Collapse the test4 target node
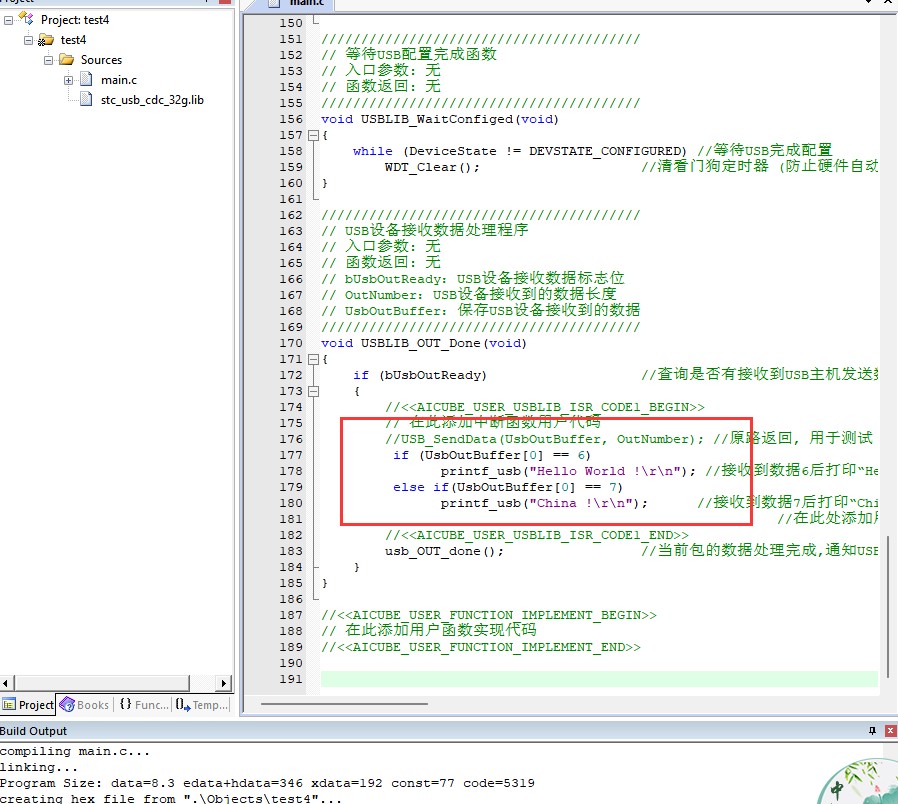The image size is (898, 804). tap(28, 40)
